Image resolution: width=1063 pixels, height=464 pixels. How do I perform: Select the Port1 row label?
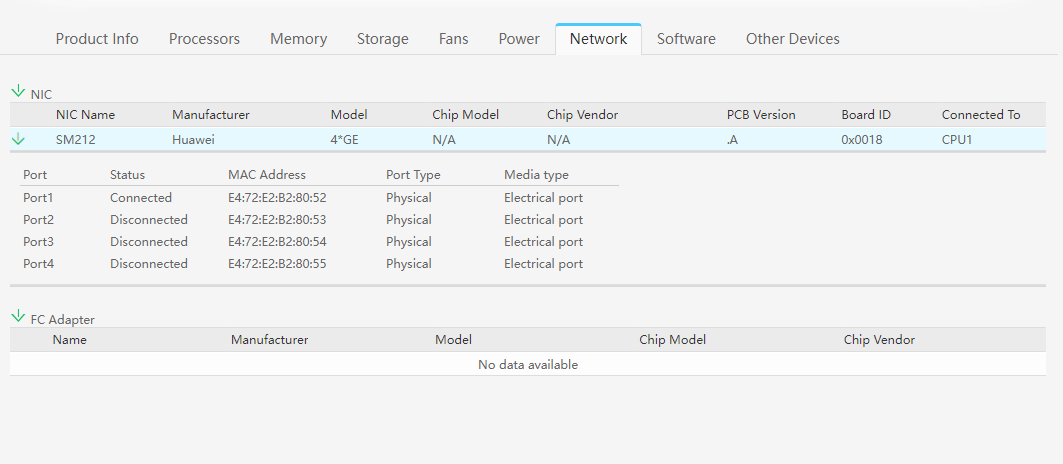[x=38, y=198]
